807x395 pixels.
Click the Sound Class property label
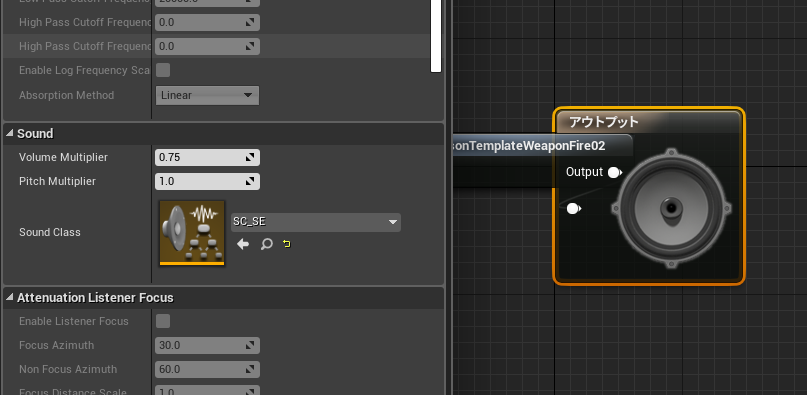pyautogui.click(x=49, y=232)
